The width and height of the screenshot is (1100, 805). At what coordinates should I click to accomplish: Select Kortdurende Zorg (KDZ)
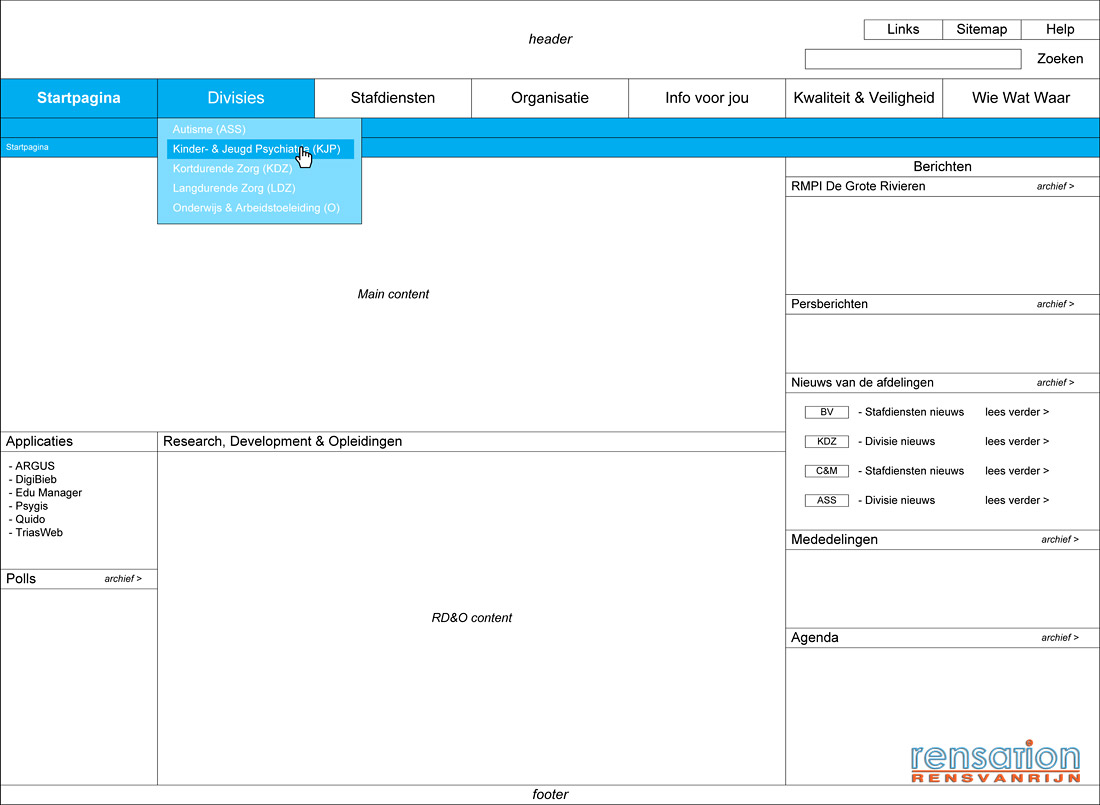pos(232,168)
